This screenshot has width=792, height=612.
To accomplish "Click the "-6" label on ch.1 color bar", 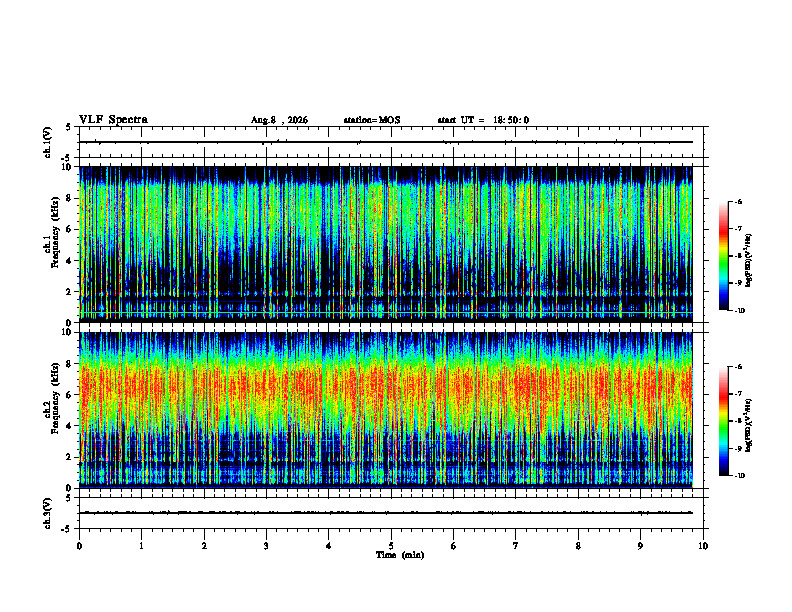I will coord(738,201).
